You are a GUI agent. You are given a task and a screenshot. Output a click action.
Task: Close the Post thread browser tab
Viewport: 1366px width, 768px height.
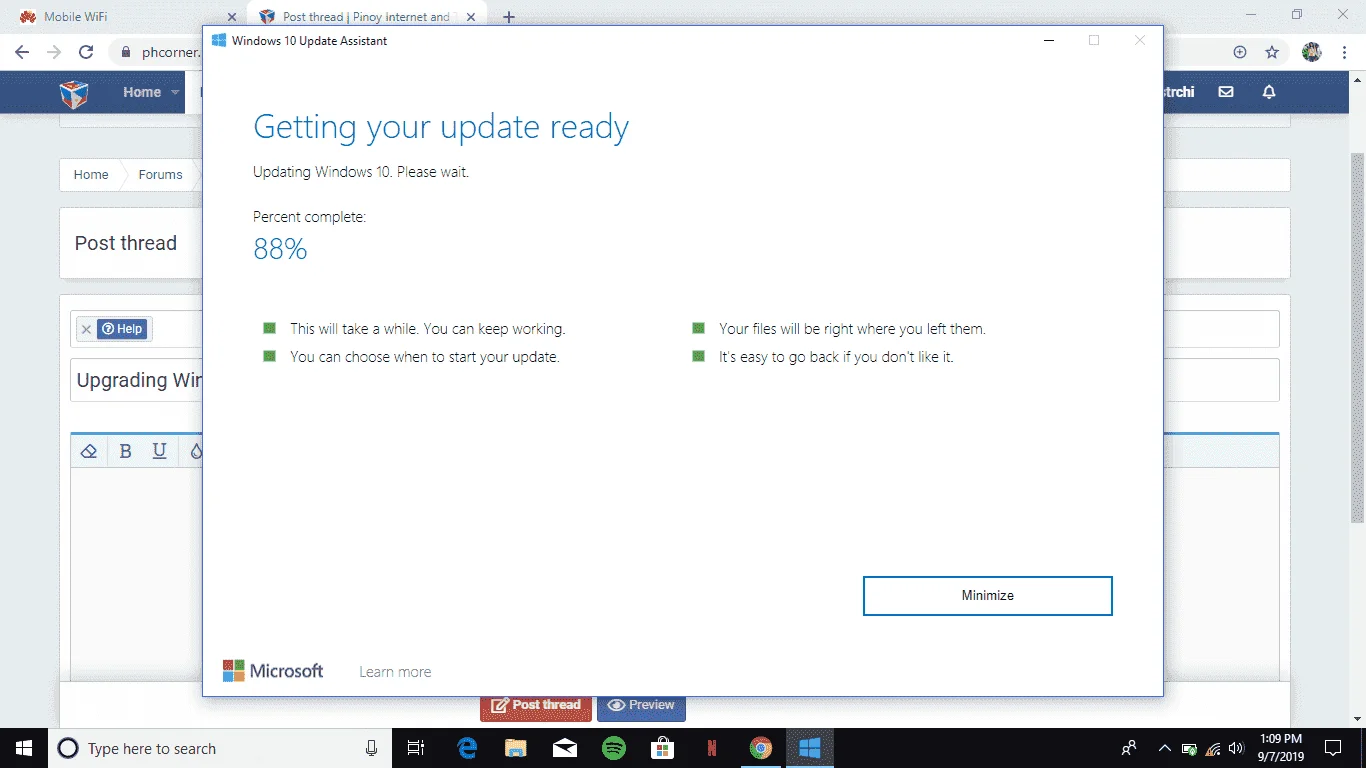tap(471, 17)
